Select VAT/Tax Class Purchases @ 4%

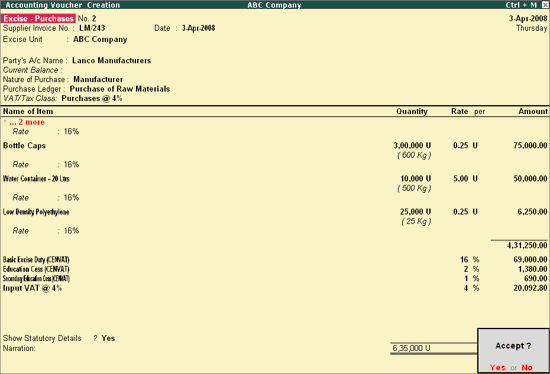92,99
